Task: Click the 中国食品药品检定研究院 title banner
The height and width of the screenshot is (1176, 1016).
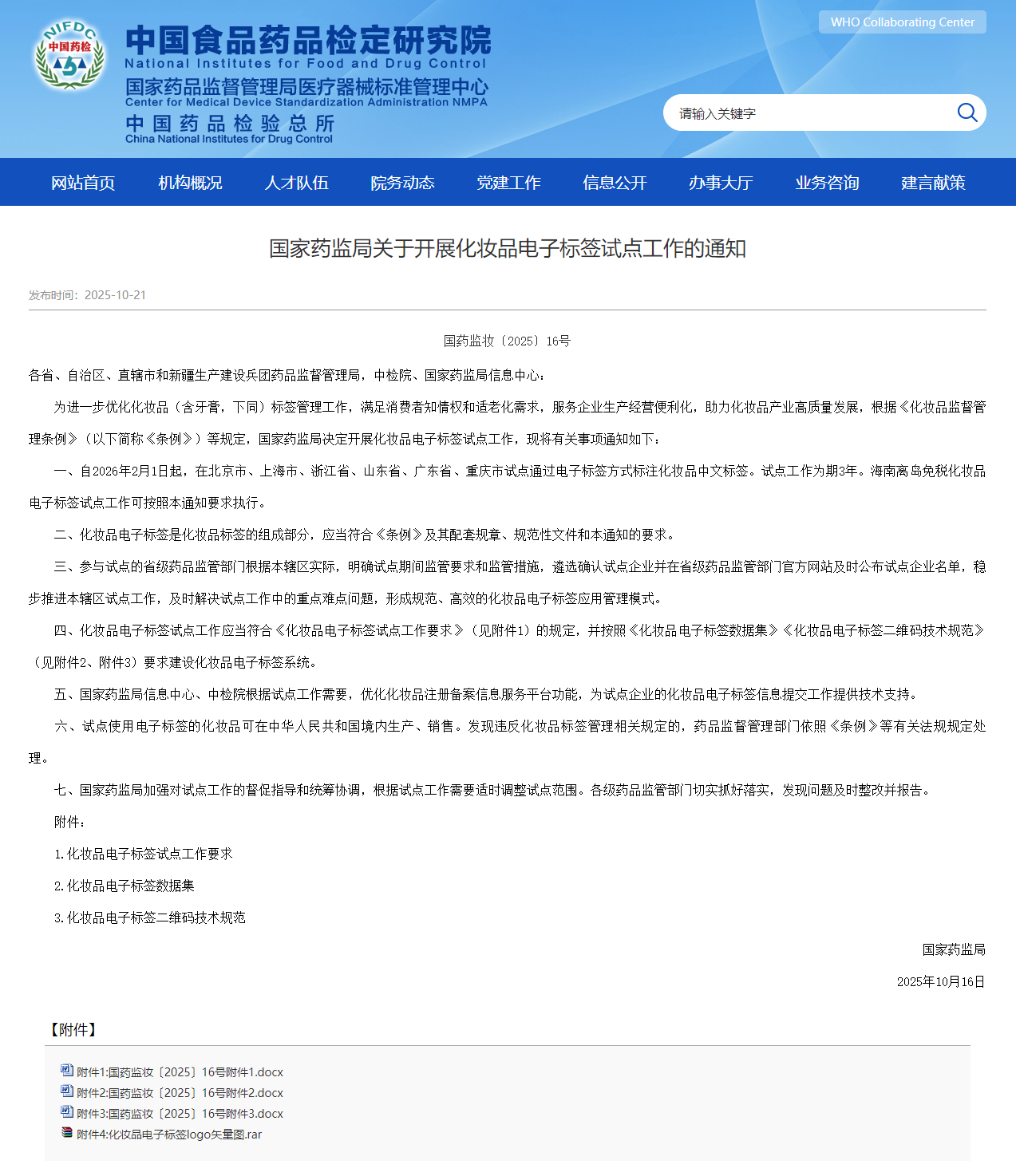Action: (308, 41)
